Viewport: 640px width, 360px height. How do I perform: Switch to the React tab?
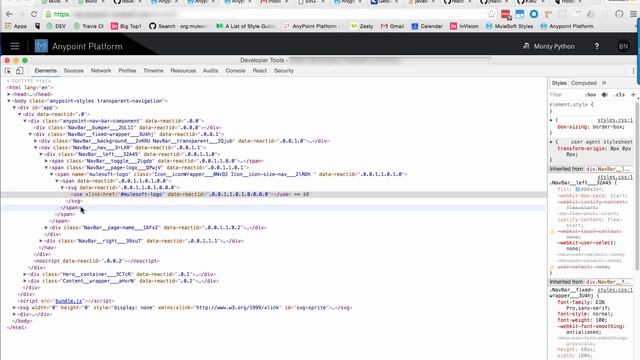point(260,71)
